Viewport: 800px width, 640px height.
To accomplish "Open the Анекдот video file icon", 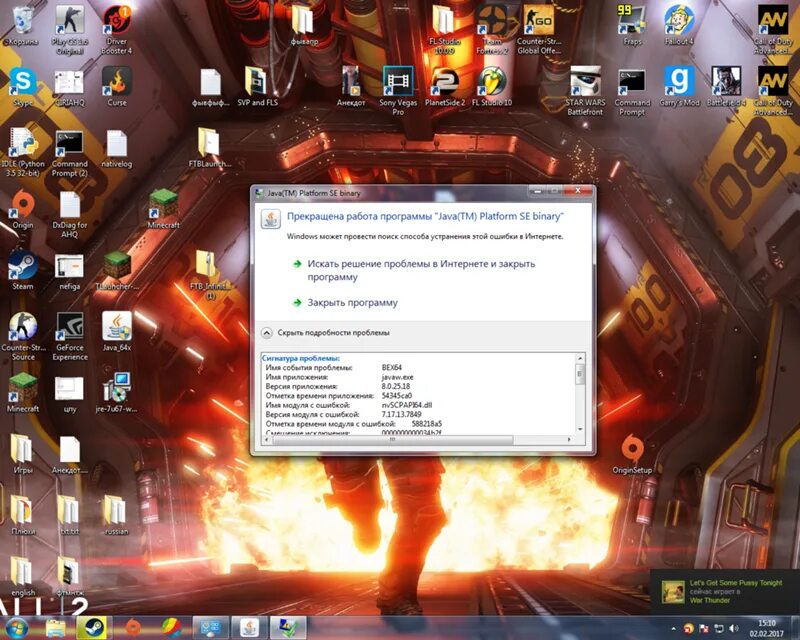I will 351,87.
